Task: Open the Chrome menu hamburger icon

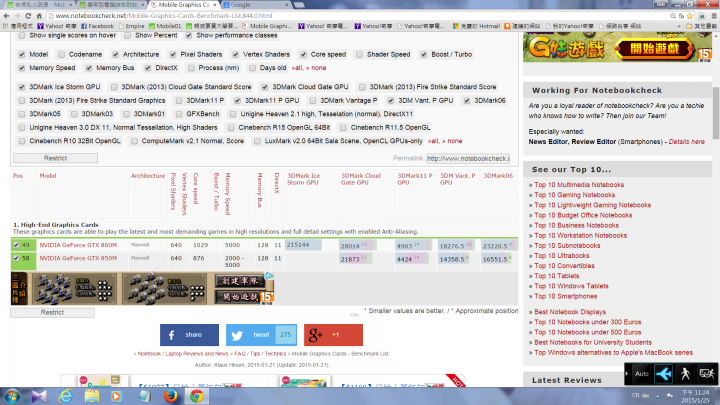Action: (x=714, y=16)
